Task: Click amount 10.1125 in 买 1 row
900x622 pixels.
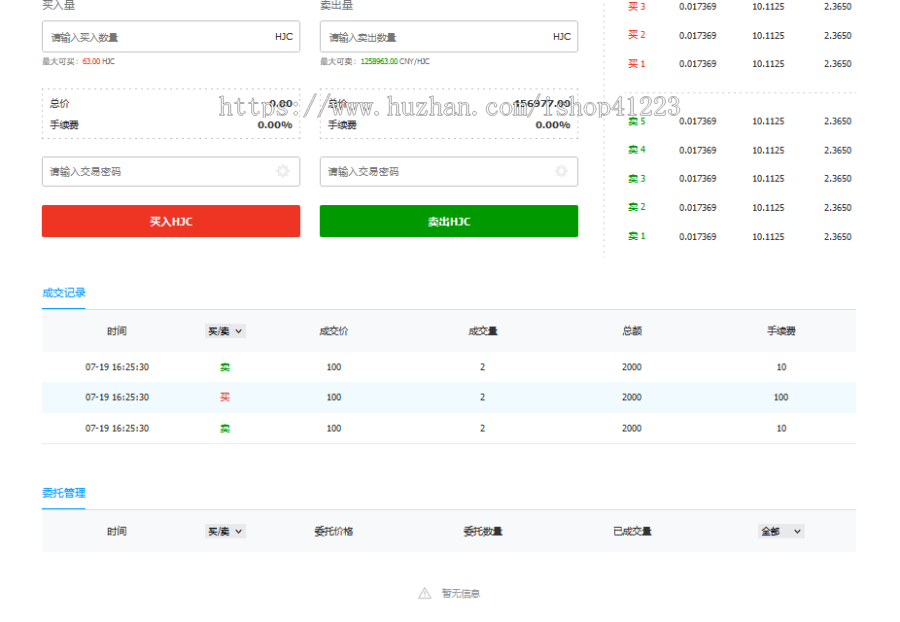Action: (x=768, y=64)
